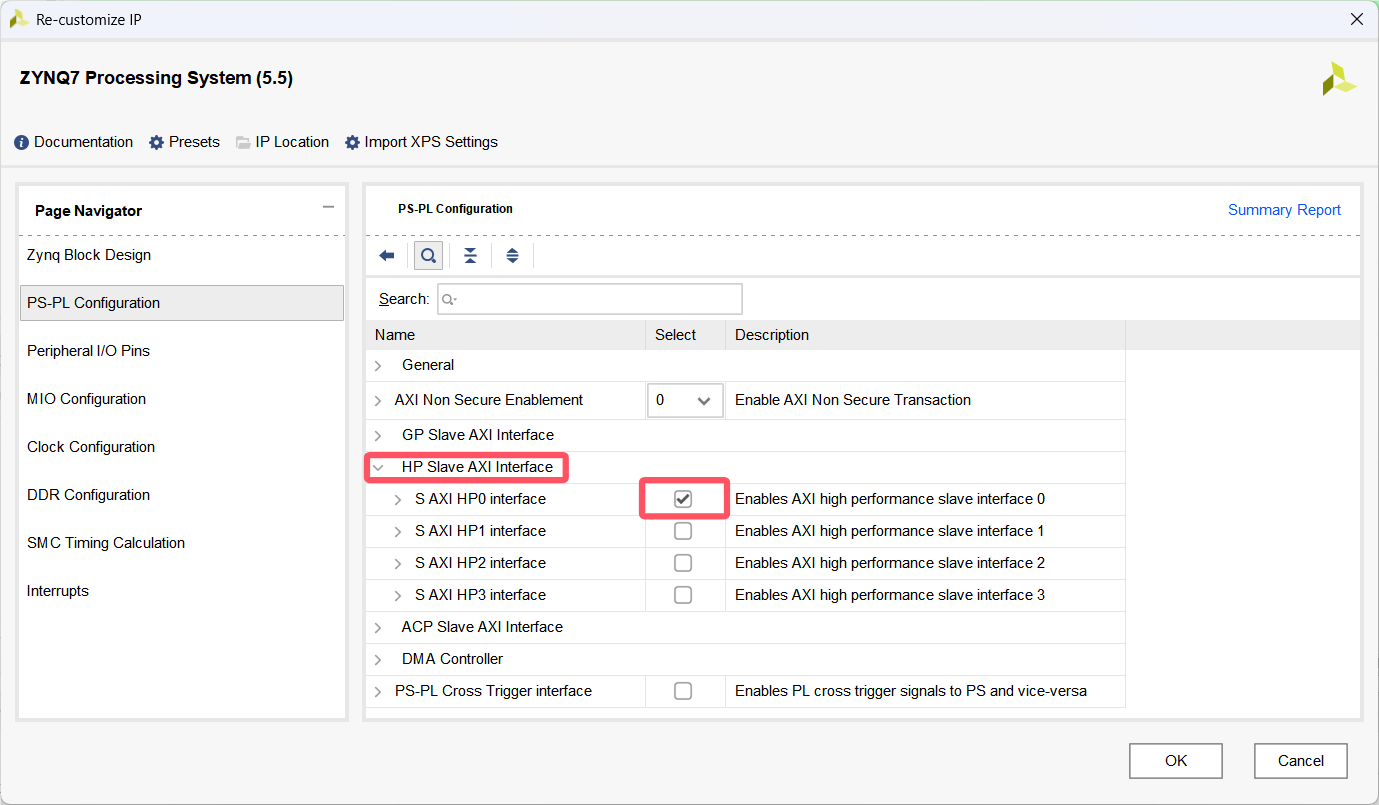Expand the General tree row
Image resolution: width=1379 pixels, height=805 pixels.
pos(378,366)
